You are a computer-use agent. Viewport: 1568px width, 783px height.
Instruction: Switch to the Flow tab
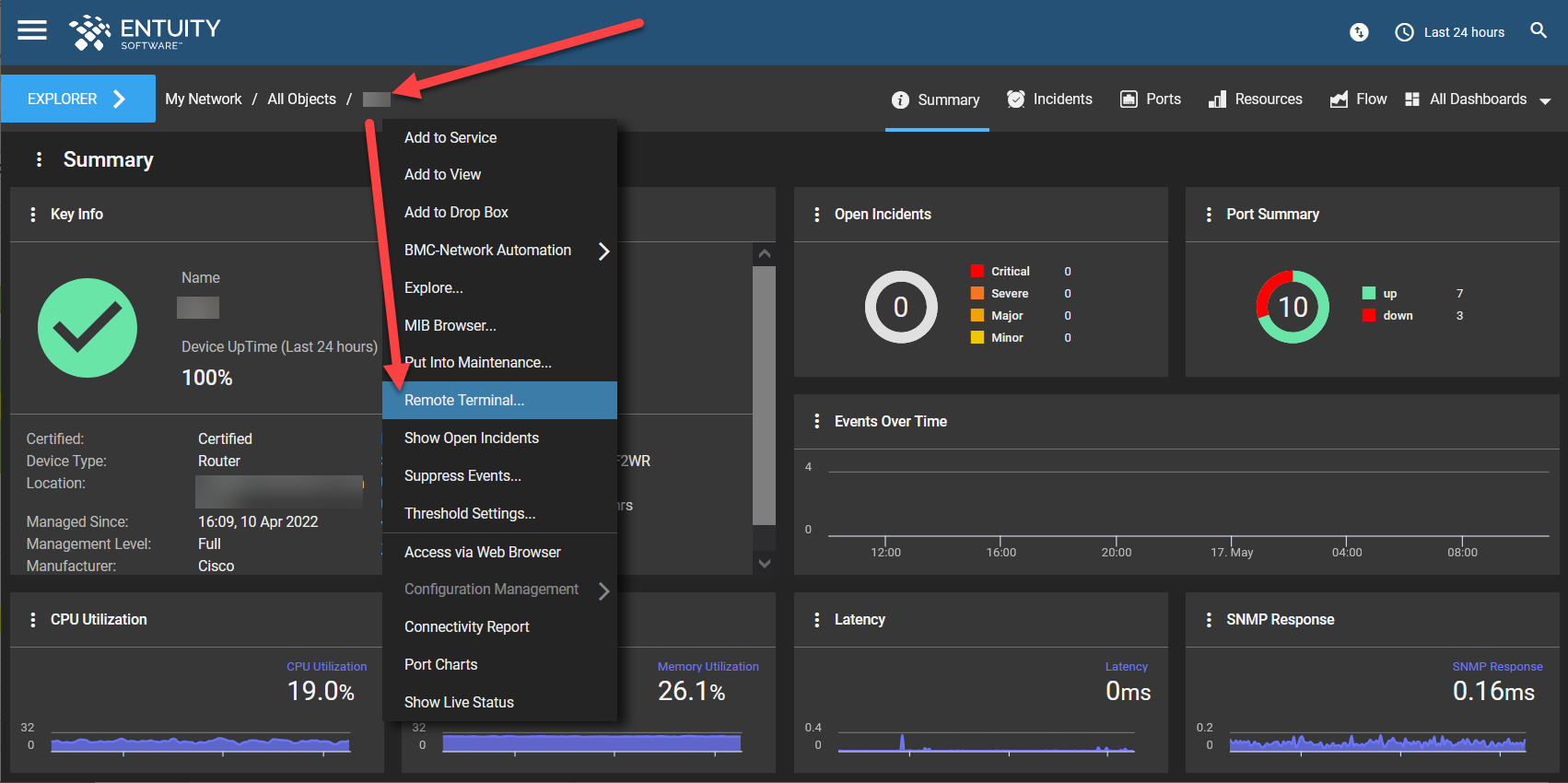point(1358,99)
